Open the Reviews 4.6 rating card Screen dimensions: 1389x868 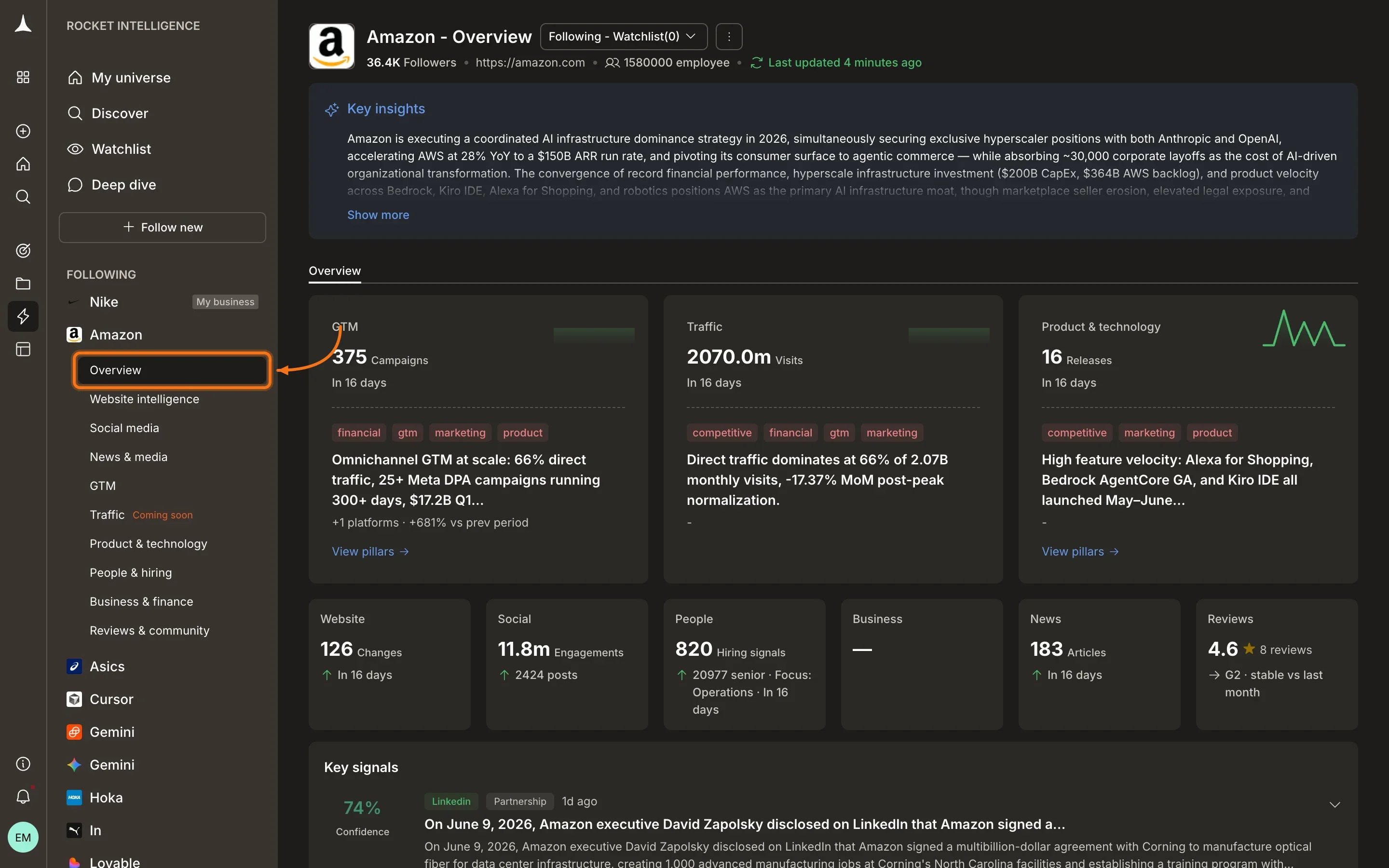coord(1277,665)
